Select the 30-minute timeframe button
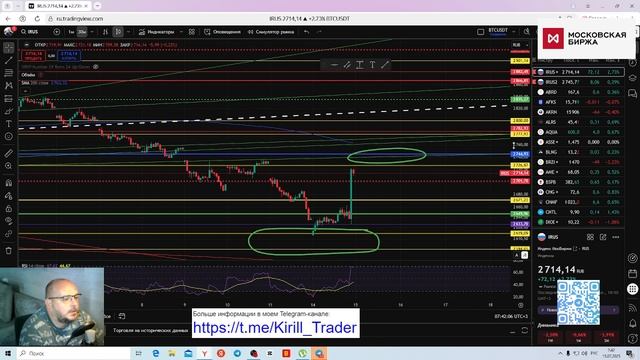 pyautogui.click(x=82, y=32)
